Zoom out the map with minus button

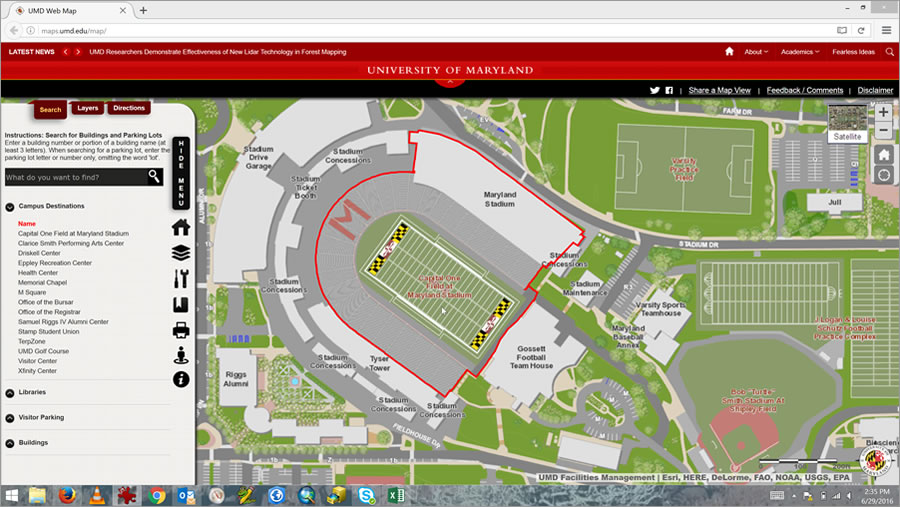883,130
